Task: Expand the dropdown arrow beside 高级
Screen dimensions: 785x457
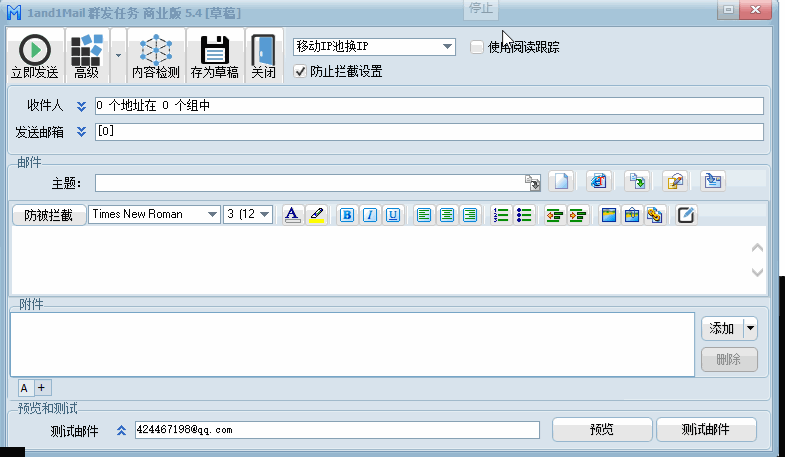Action: 118,55
